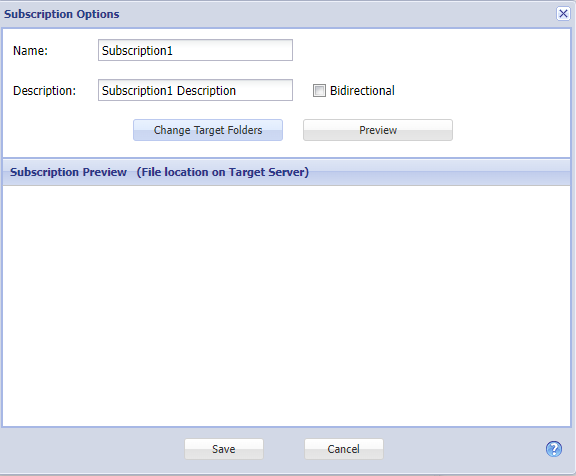Cancel the subscription changes
Screen dimensions: 576x476
344,449
